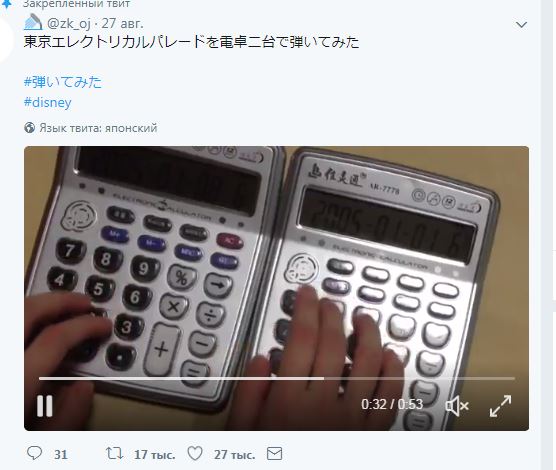Unmute the video sound

tap(457, 405)
